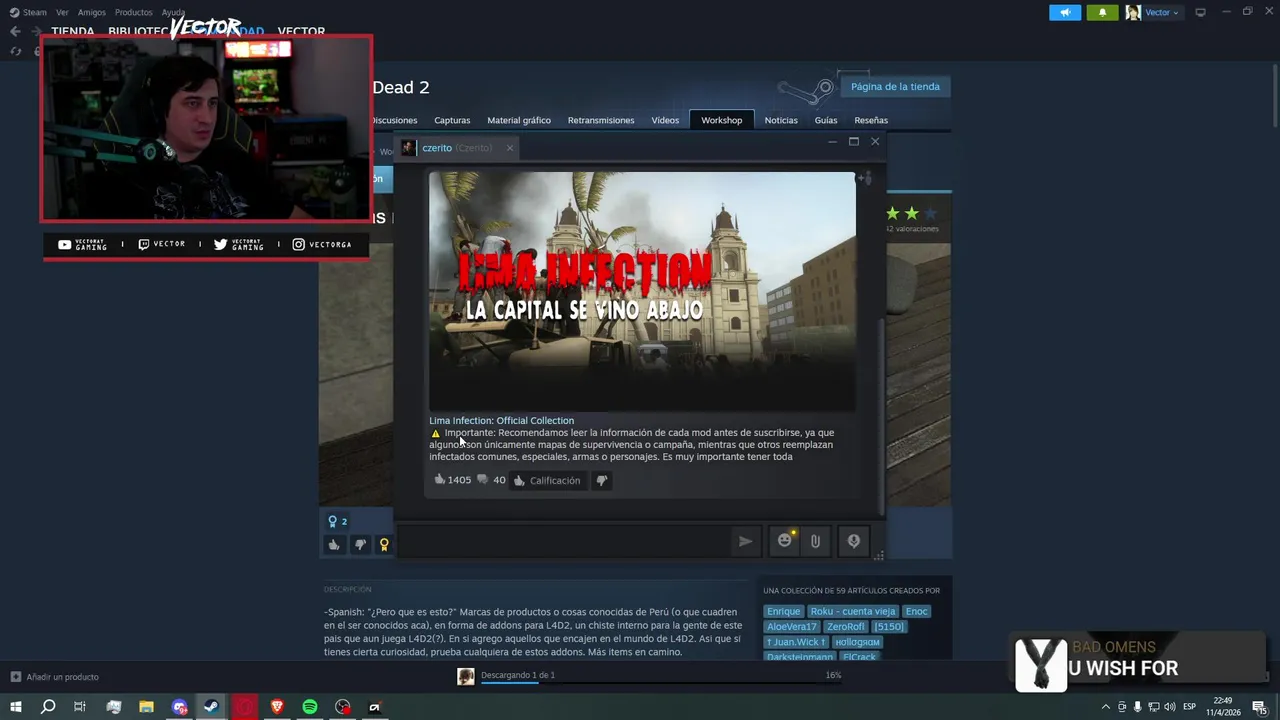This screenshot has width=1280, height=720.
Task: Open creator Roku - cuenta vieja tag
Action: tap(853, 611)
